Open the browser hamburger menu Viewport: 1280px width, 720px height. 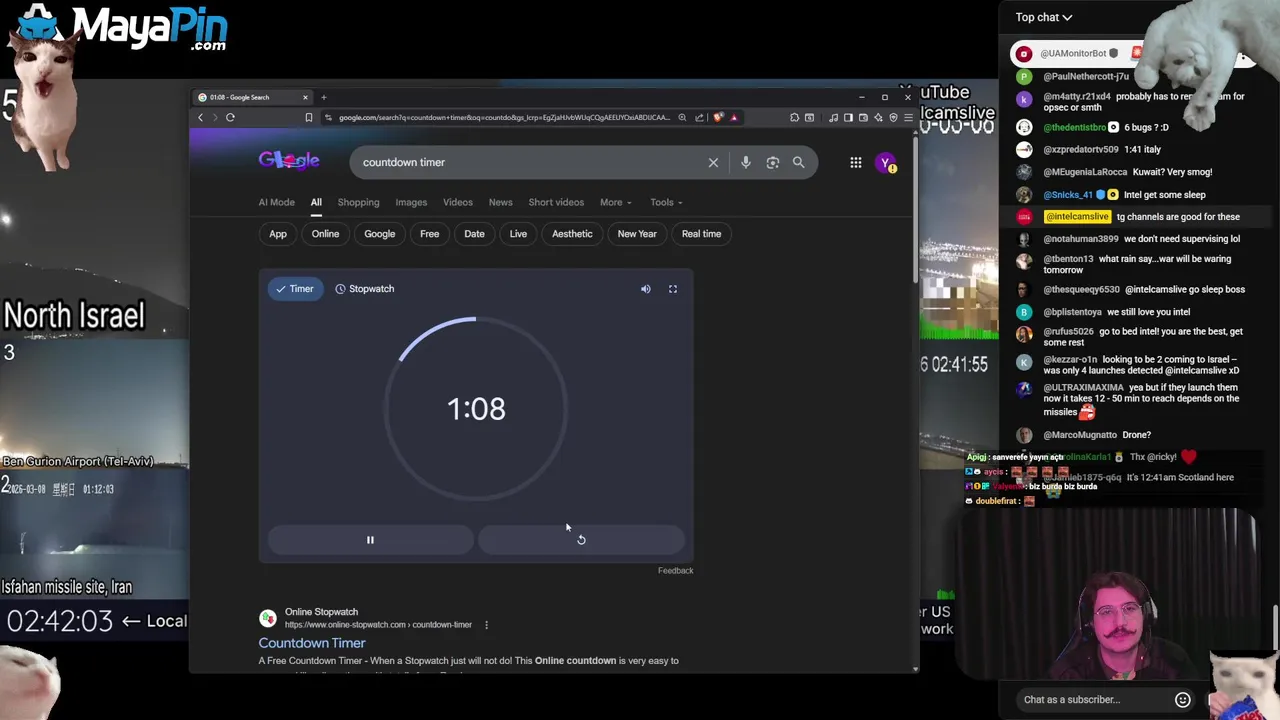pos(907,117)
